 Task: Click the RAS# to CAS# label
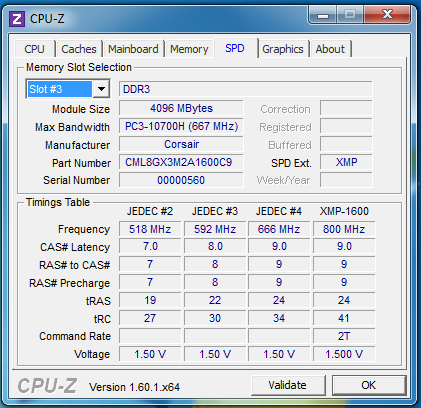click(x=74, y=265)
